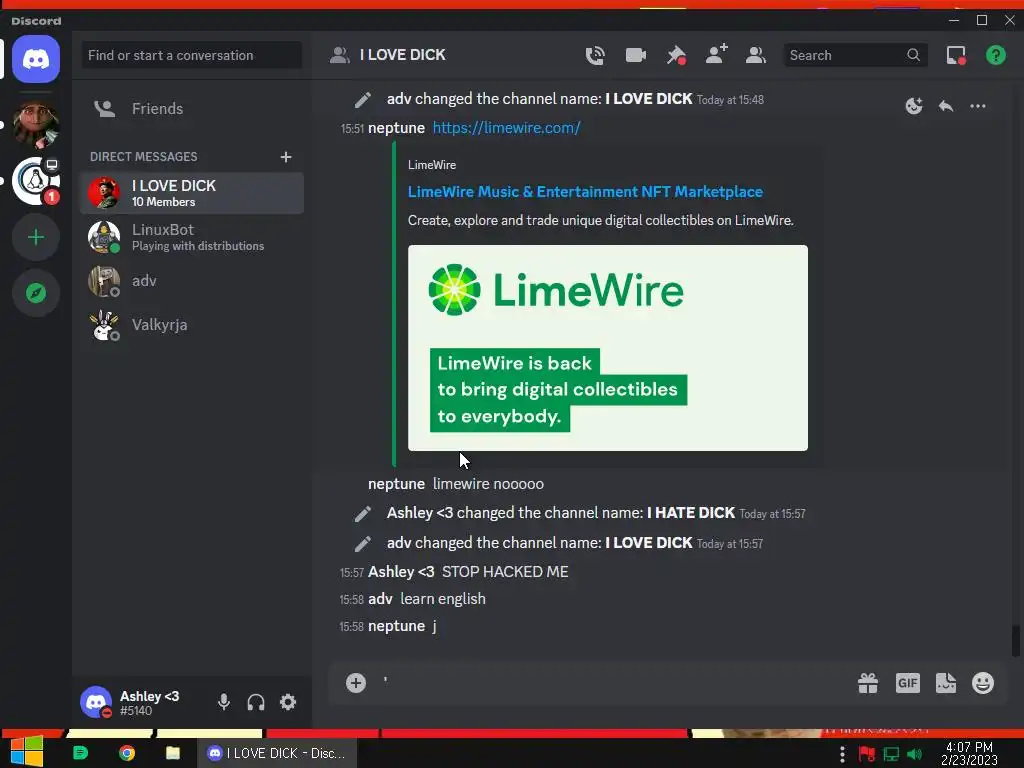Image resolution: width=1024 pixels, height=768 pixels.
Task: Click the Search box in the header
Action: pos(855,56)
